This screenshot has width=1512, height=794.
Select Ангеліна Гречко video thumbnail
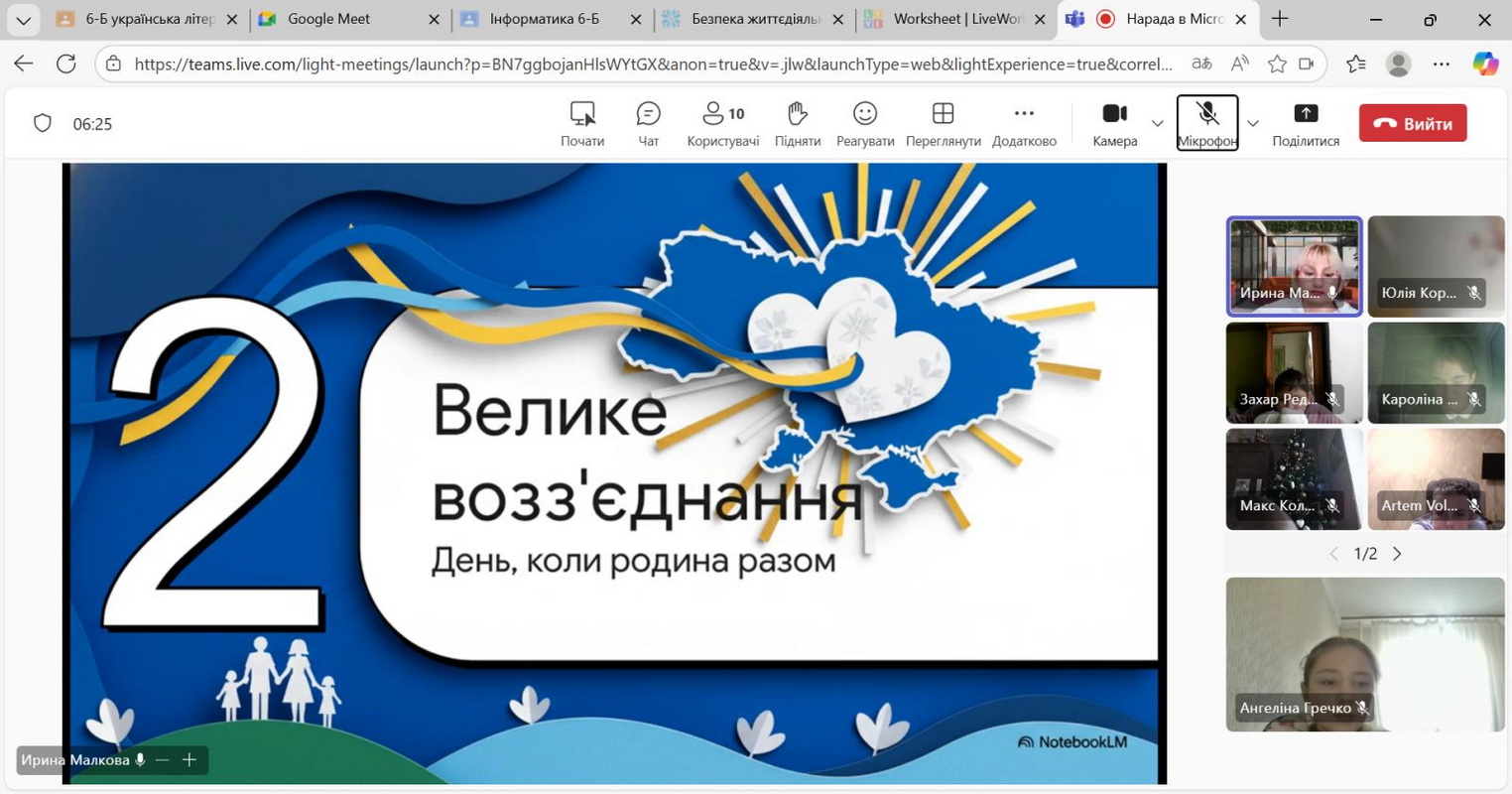pos(1364,653)
